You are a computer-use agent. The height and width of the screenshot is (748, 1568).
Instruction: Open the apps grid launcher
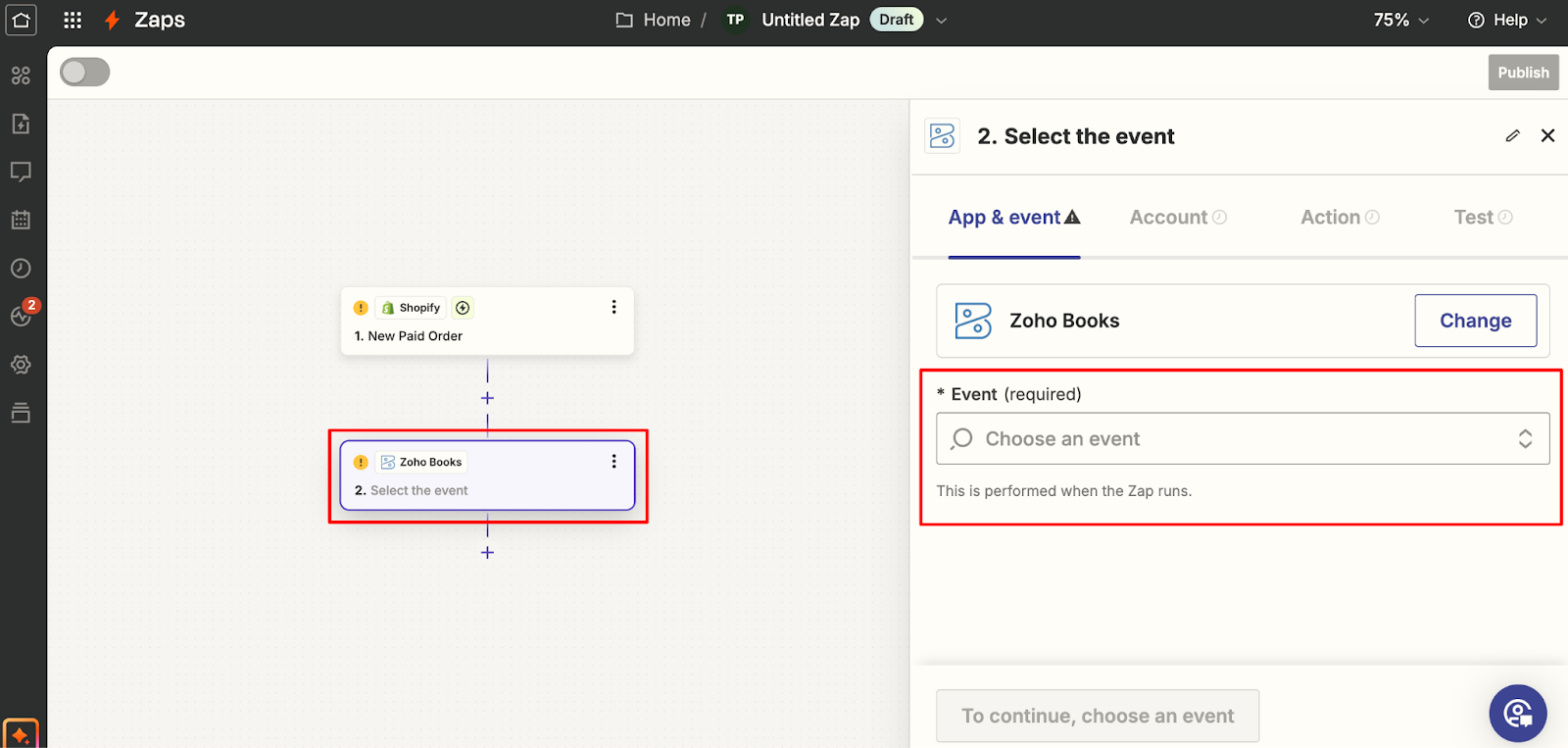(x=73, y=20)
